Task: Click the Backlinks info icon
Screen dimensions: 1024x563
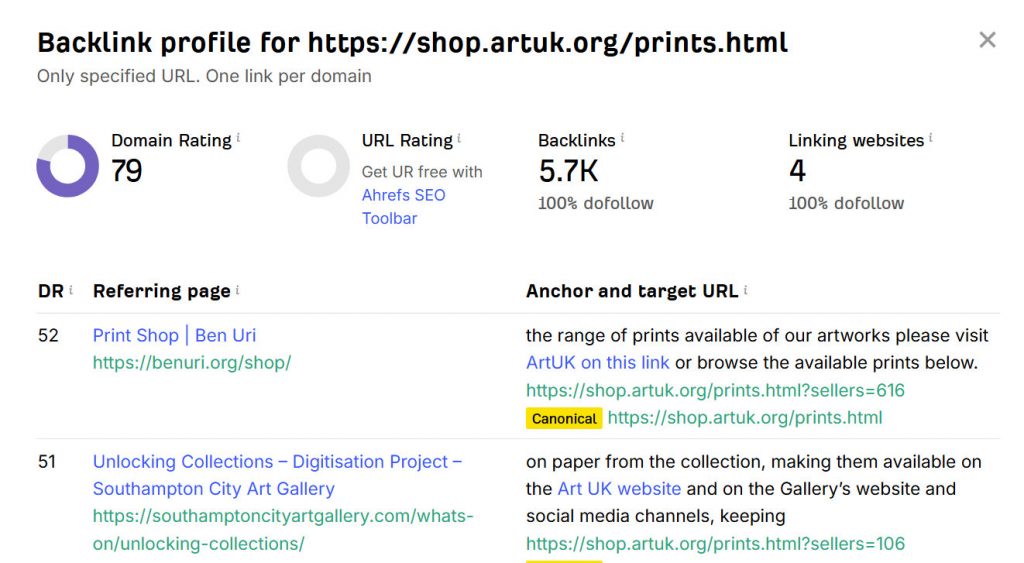Action: (x=622, y=138)
